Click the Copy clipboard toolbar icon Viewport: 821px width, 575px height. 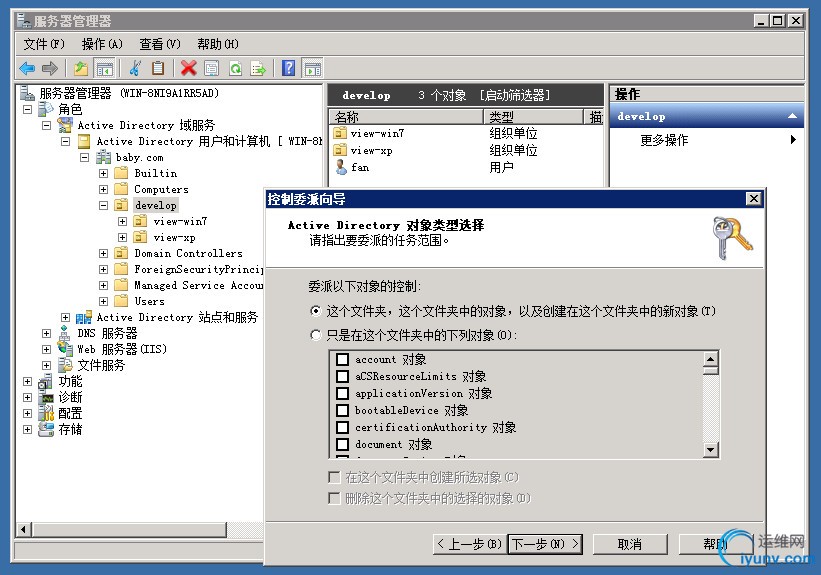[x=158, y=68]
